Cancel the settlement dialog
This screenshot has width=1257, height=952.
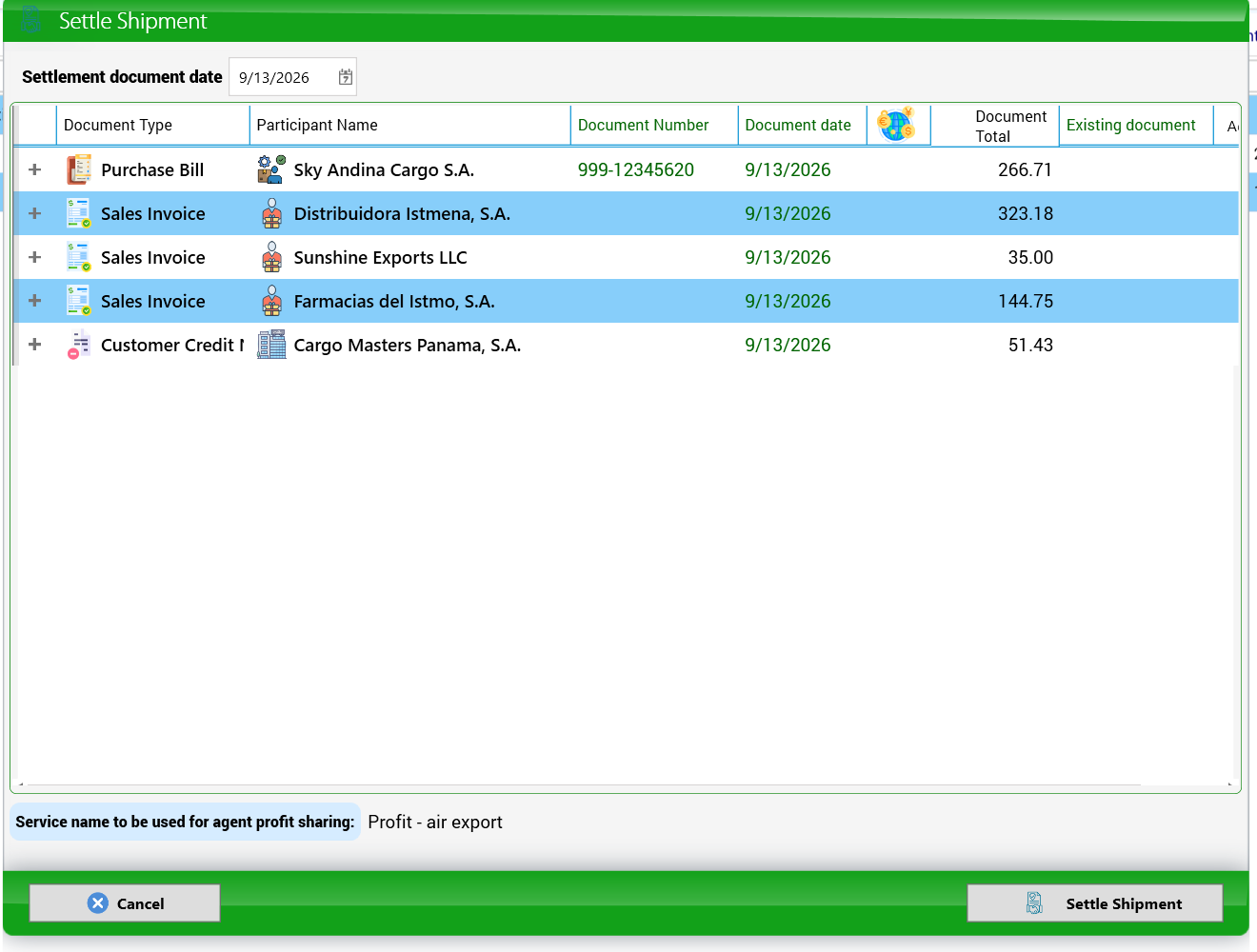[125, 903]
